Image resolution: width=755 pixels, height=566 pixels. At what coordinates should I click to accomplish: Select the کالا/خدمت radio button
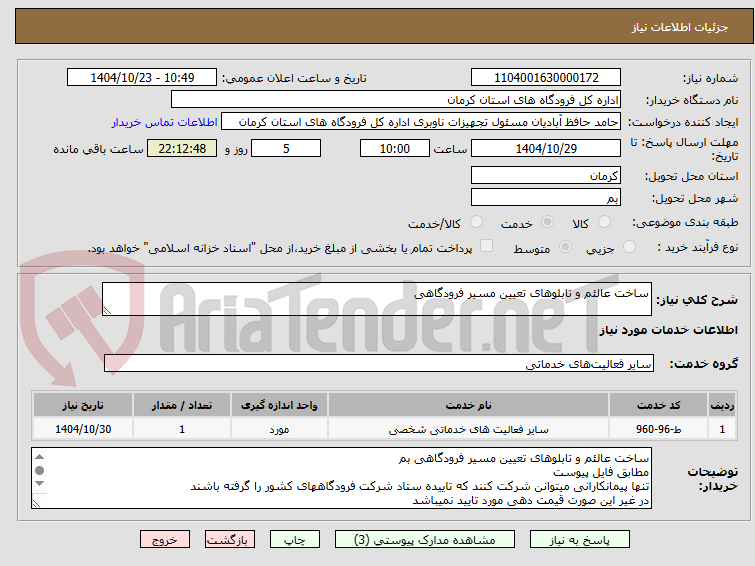476,222
